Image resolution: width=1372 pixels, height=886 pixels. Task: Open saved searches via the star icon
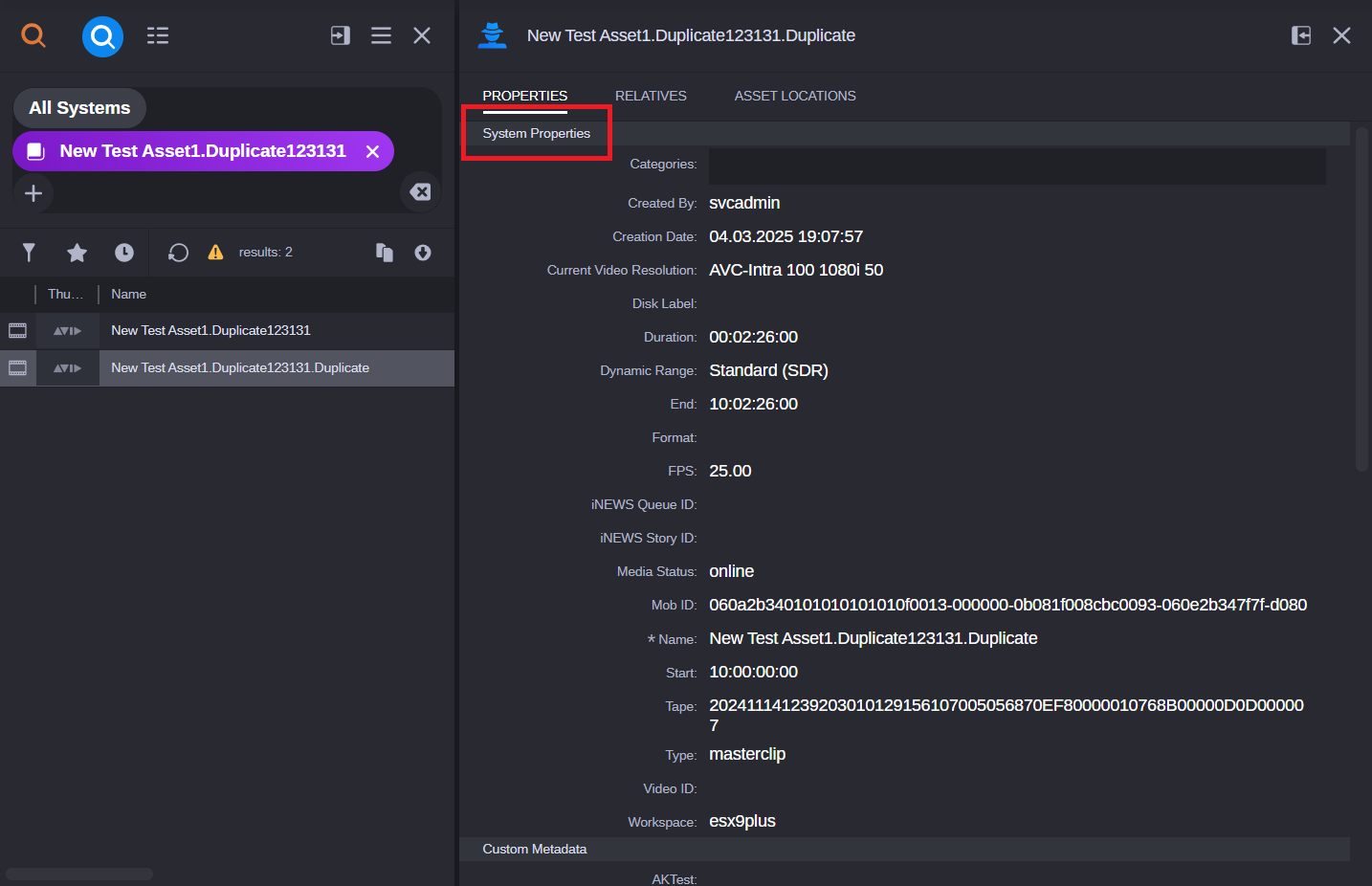coord(77,252)
